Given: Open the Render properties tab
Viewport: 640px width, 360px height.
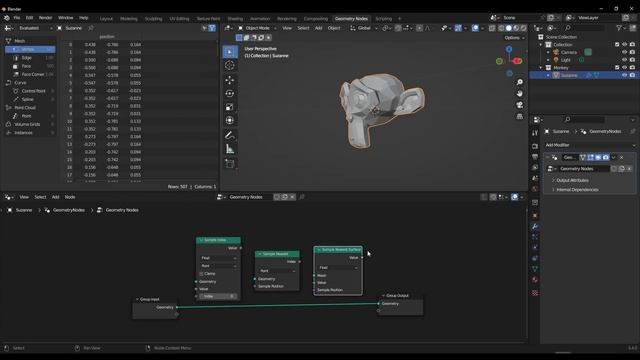Looking at the screenshot, I should click(x=535, y=146).
